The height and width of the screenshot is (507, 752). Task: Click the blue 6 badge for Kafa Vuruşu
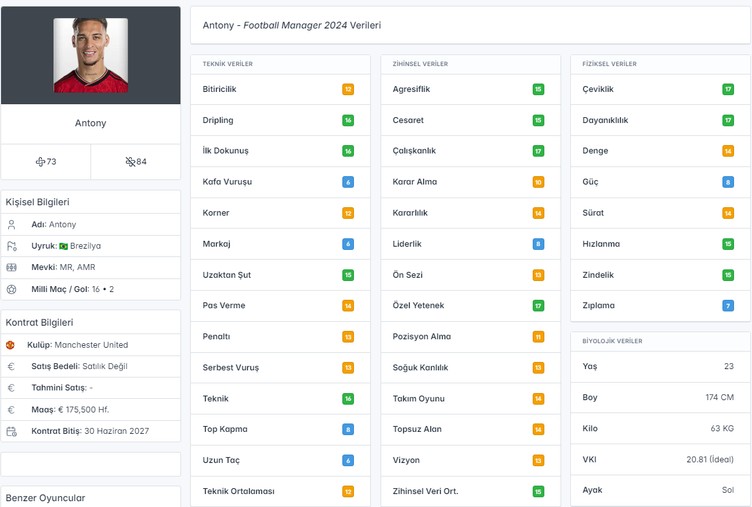348,182
